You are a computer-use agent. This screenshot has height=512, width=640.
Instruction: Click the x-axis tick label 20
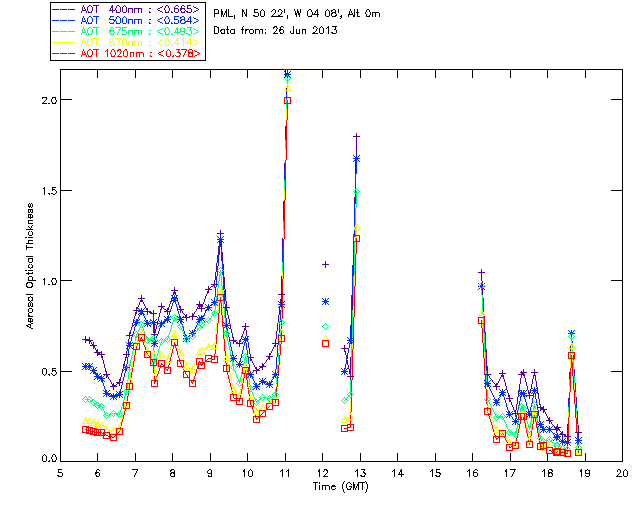[x=622, y=473]
